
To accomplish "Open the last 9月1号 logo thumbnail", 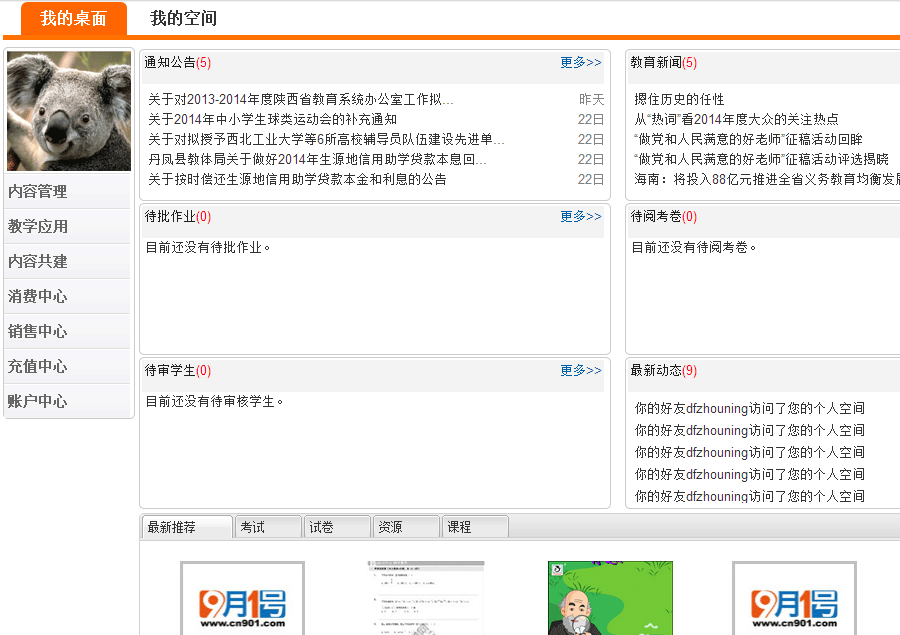I will point(794,599).
